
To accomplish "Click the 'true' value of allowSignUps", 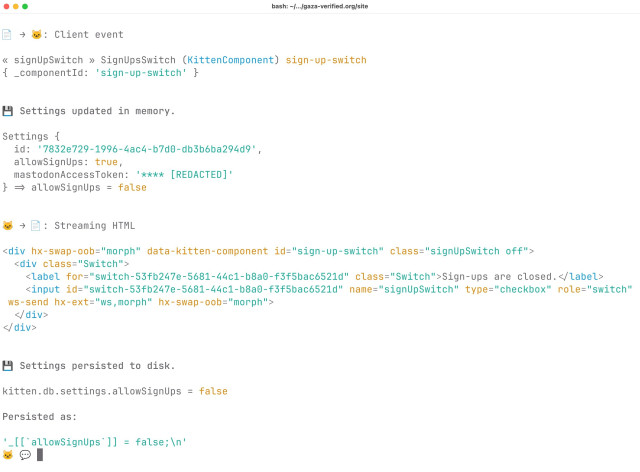I will (106, 162).
